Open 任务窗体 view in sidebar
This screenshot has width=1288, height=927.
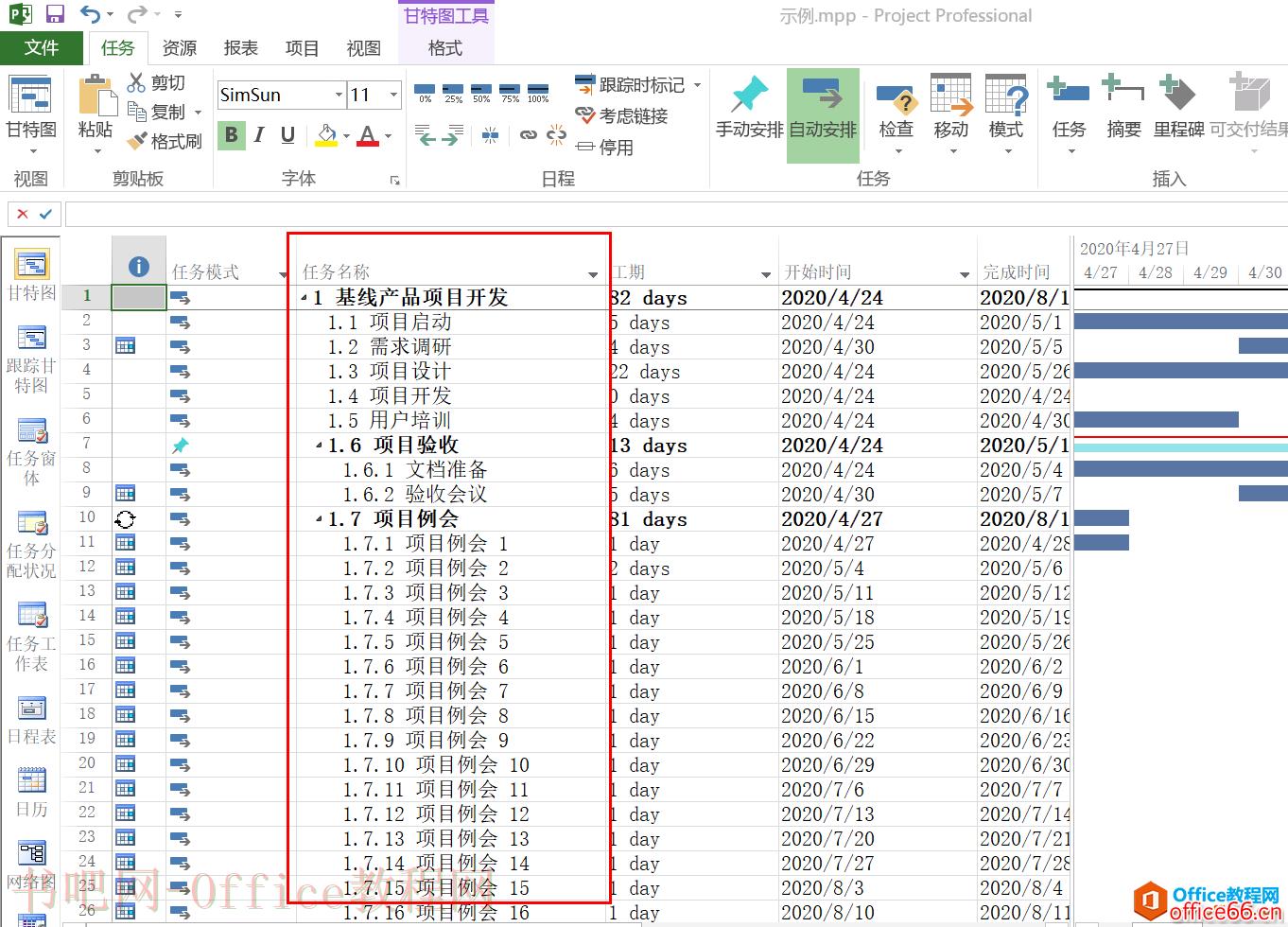31,451
